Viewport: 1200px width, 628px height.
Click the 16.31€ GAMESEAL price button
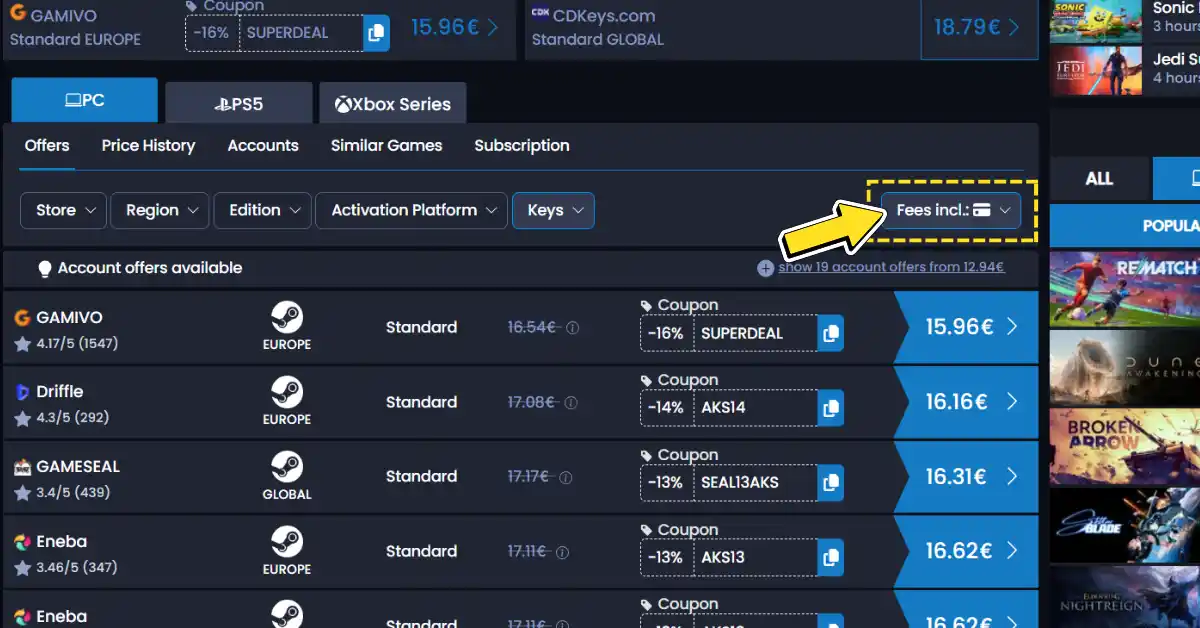(x=966, y=477)
